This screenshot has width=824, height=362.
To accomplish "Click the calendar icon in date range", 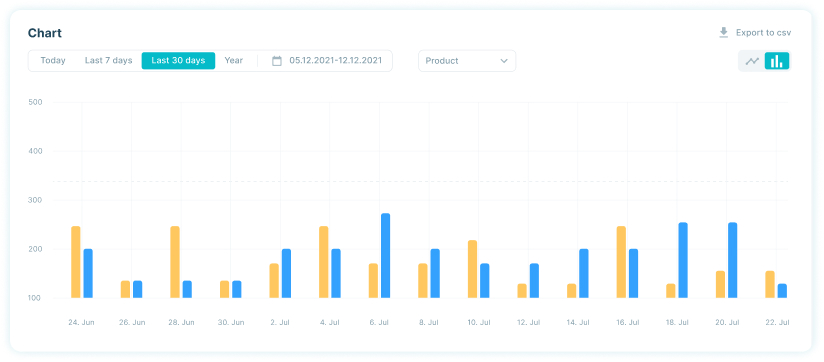I will 277,61.
